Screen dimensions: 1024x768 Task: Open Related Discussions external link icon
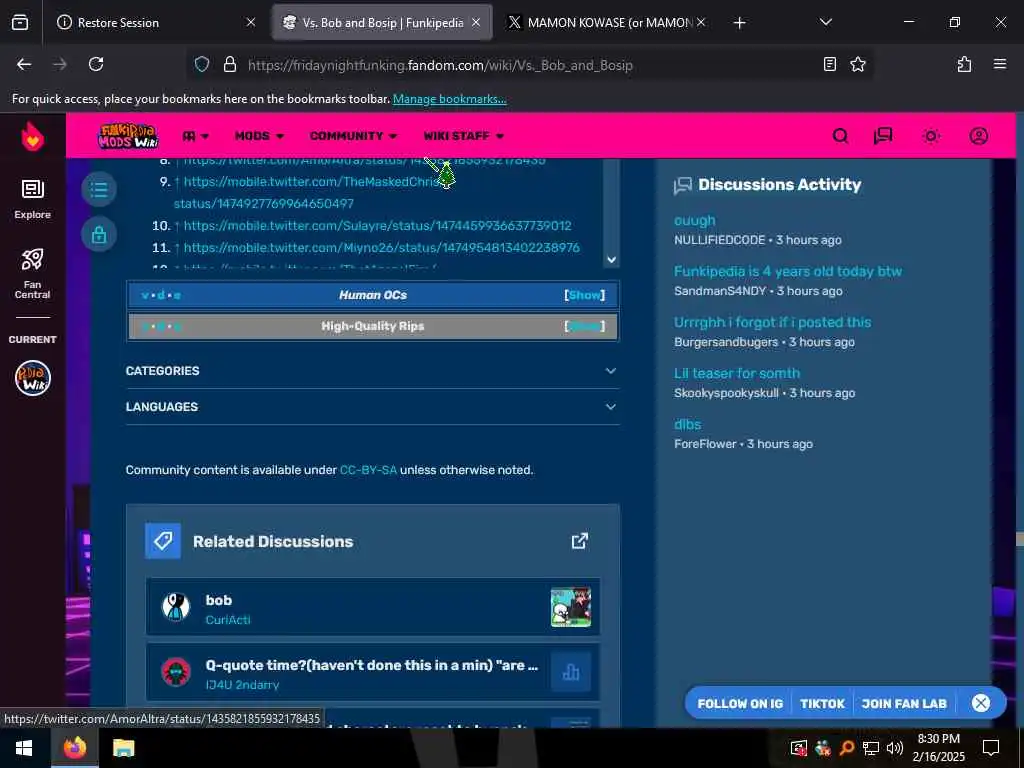[x=579, y=541]
